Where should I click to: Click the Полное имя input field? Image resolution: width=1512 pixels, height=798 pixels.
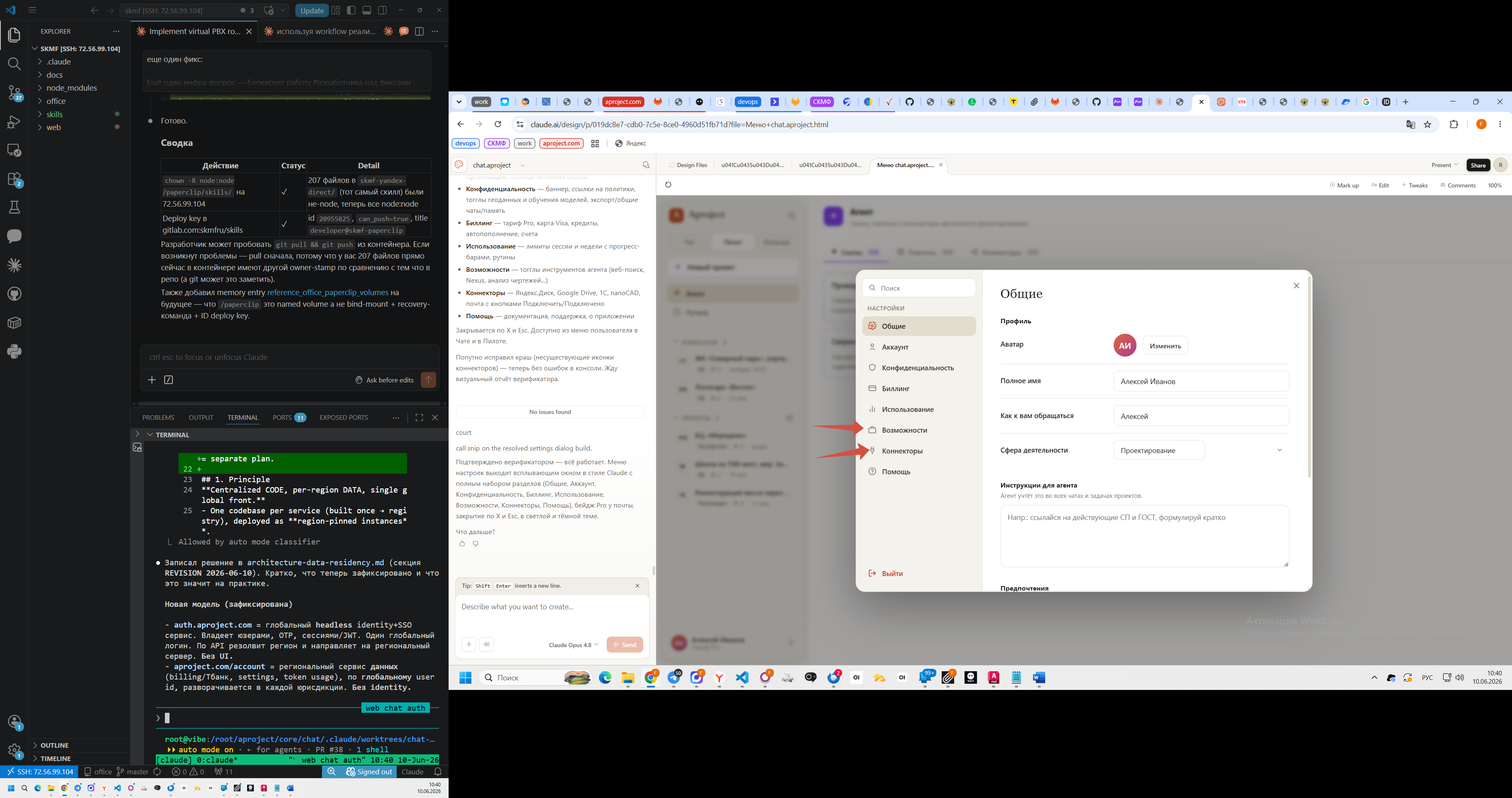click(1201, 381)
